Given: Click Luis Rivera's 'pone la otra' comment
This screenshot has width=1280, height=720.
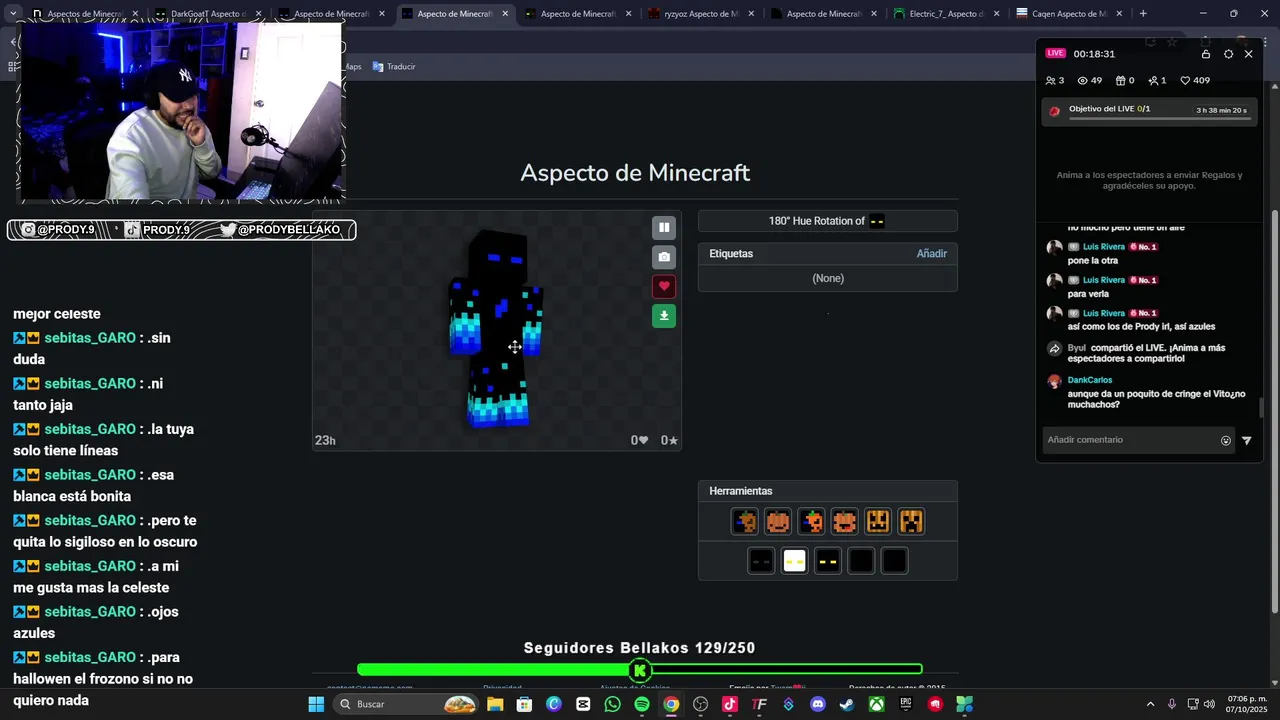Looking at the screenshot, I should tap(1092, 261).
